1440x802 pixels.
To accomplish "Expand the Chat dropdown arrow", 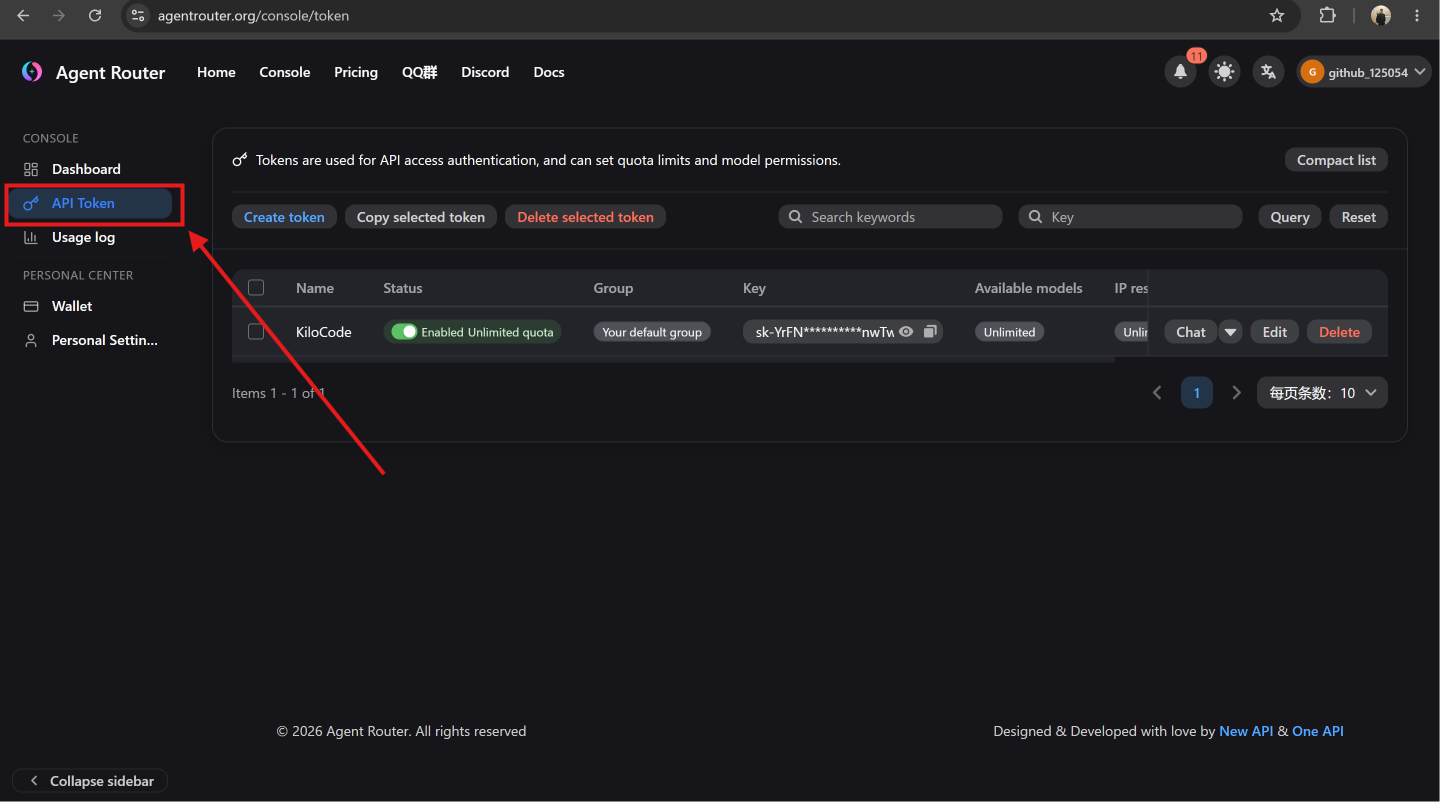I will (x=1231, y=332).
